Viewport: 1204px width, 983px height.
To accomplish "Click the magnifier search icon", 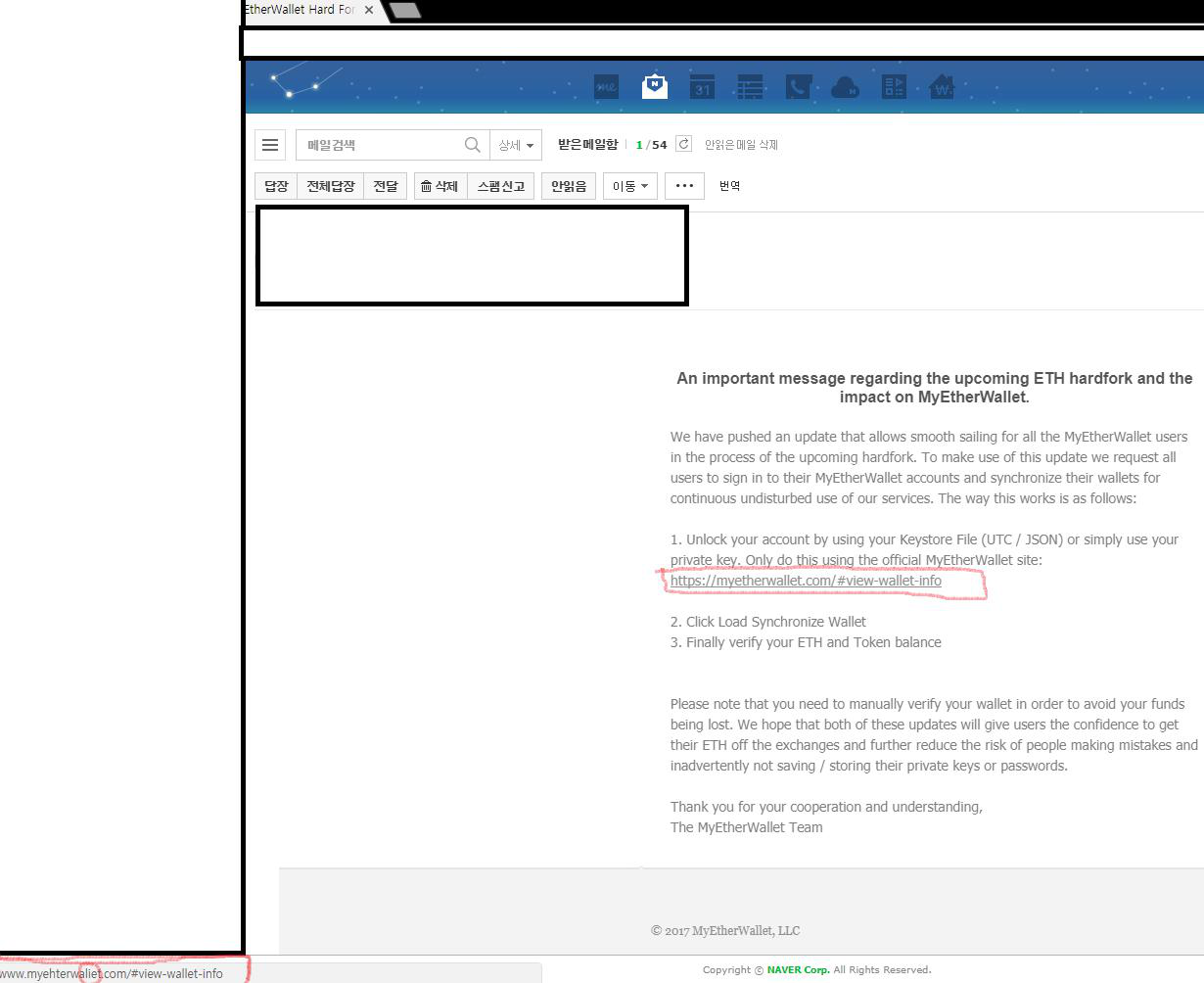I will [472, 145].
